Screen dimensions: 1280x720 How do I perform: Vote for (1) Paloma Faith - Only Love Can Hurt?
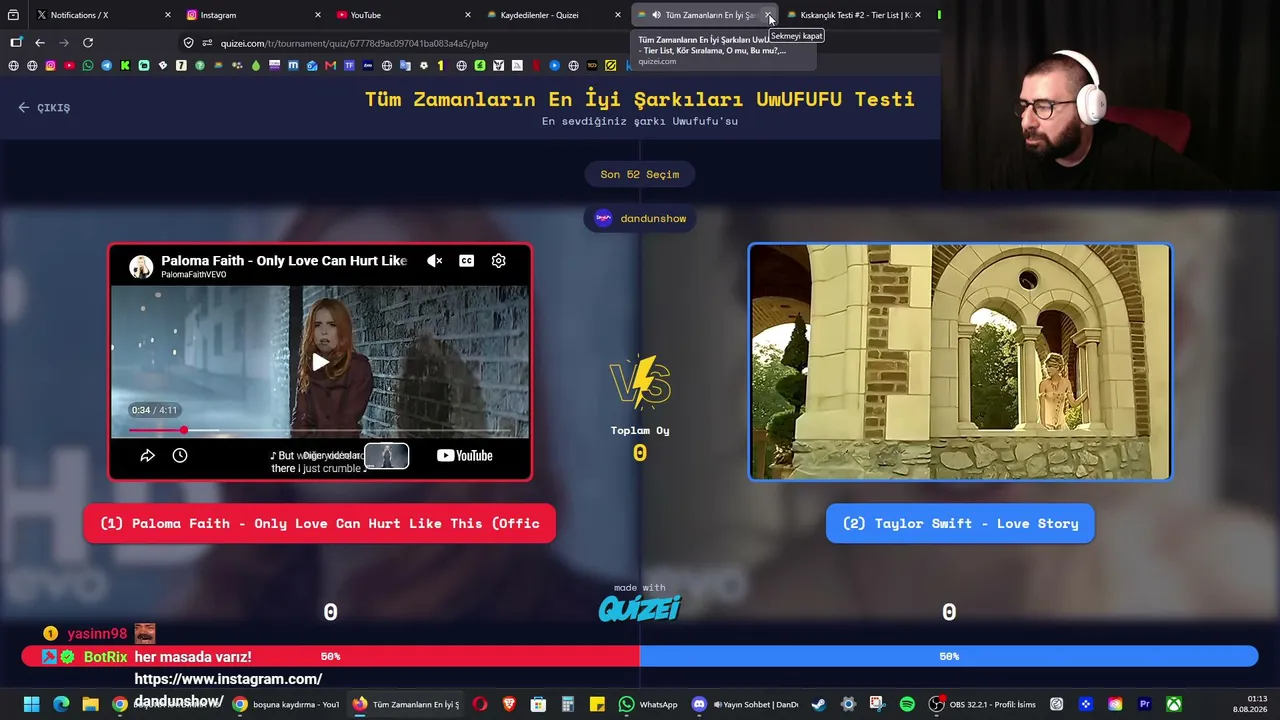coord(320,523)
